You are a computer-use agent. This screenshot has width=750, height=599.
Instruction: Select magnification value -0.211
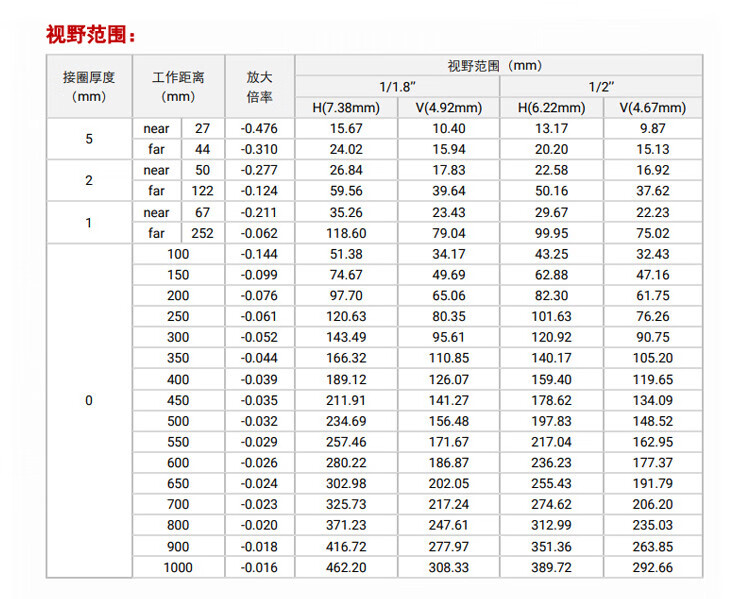259,212
